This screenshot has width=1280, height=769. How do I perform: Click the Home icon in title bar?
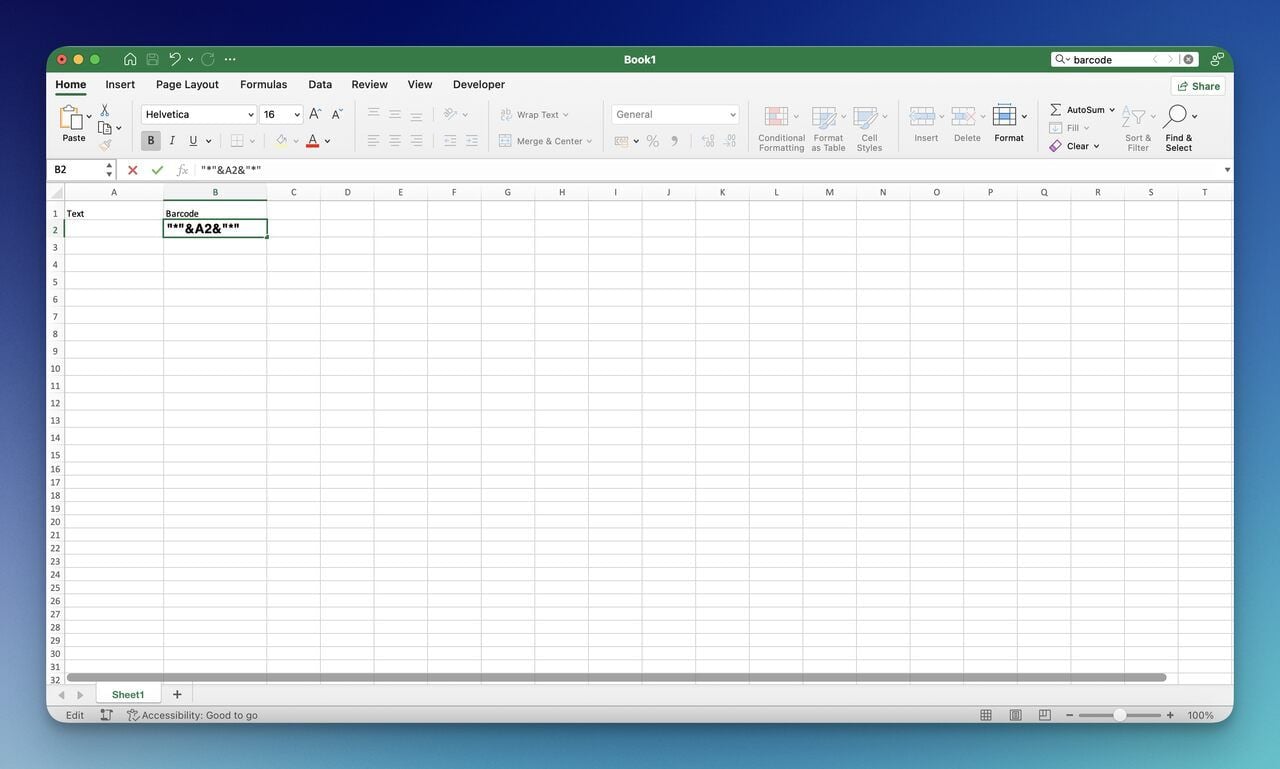point(130,59)
